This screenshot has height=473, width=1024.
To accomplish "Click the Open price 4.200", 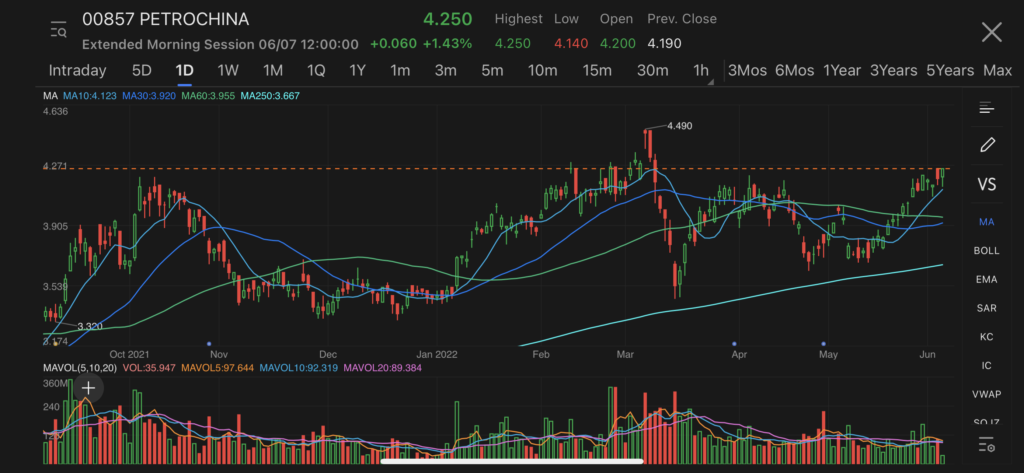I will [x=616, y=44].
